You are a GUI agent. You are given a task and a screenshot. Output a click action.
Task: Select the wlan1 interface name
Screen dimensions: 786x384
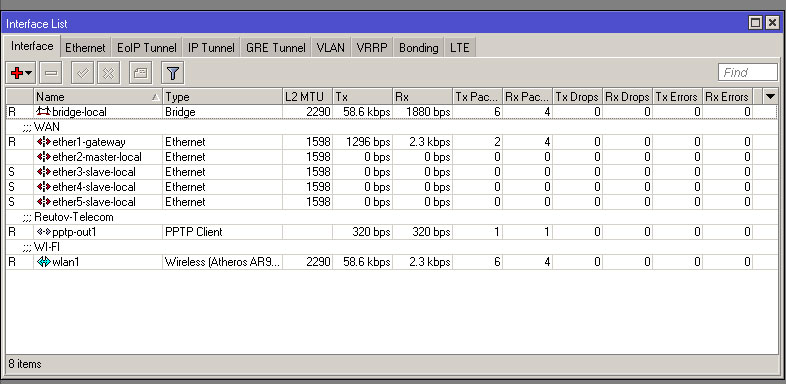pyautogui.click(x=66, y=262)
